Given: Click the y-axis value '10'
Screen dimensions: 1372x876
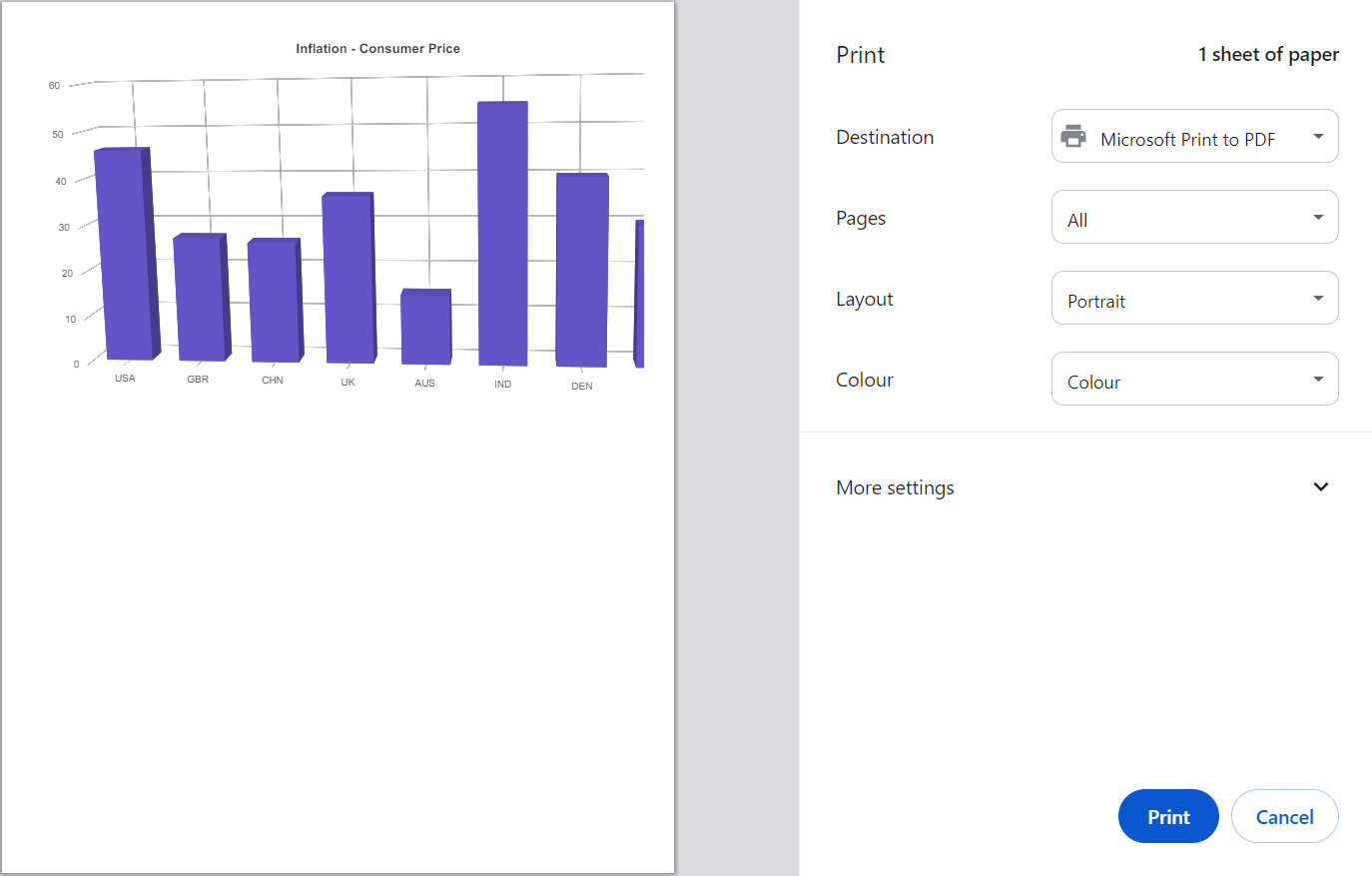Looking at the screenshot, I should 70,319.
